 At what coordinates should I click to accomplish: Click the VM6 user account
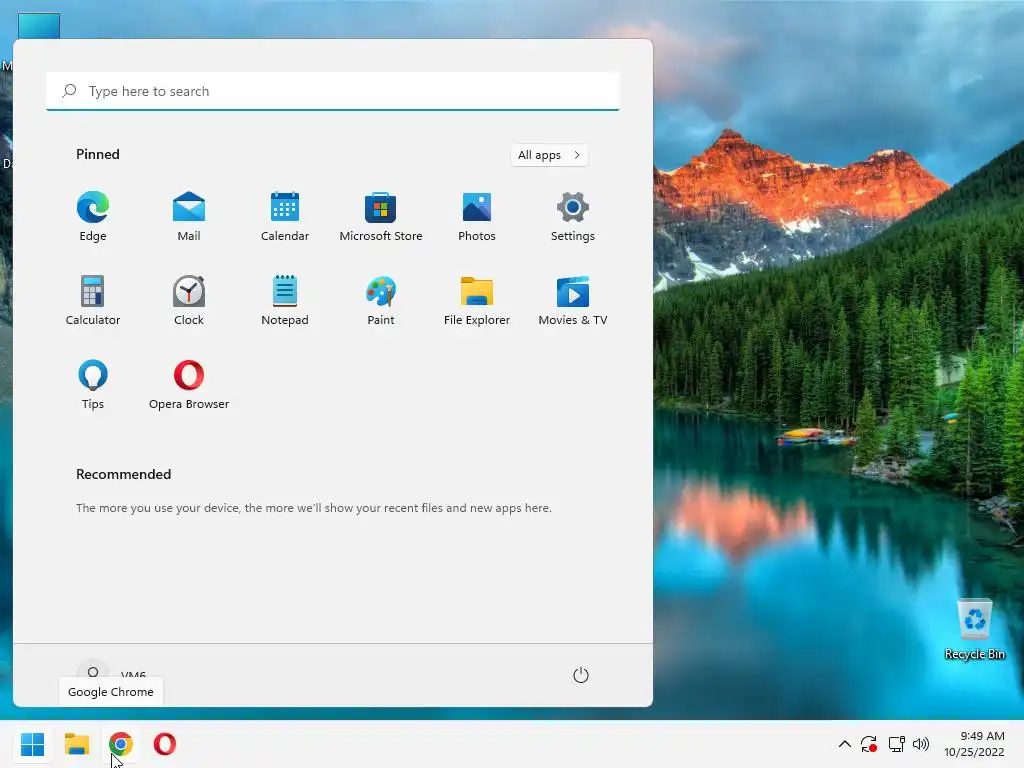[x=112, y=674]
